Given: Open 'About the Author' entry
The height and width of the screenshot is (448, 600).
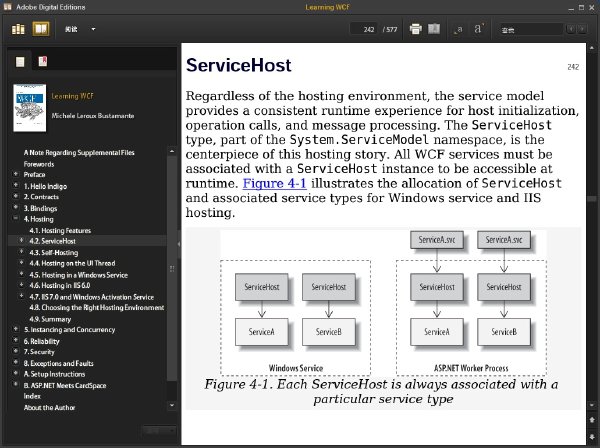Looking at the screenshot, I should click(49, 407).
